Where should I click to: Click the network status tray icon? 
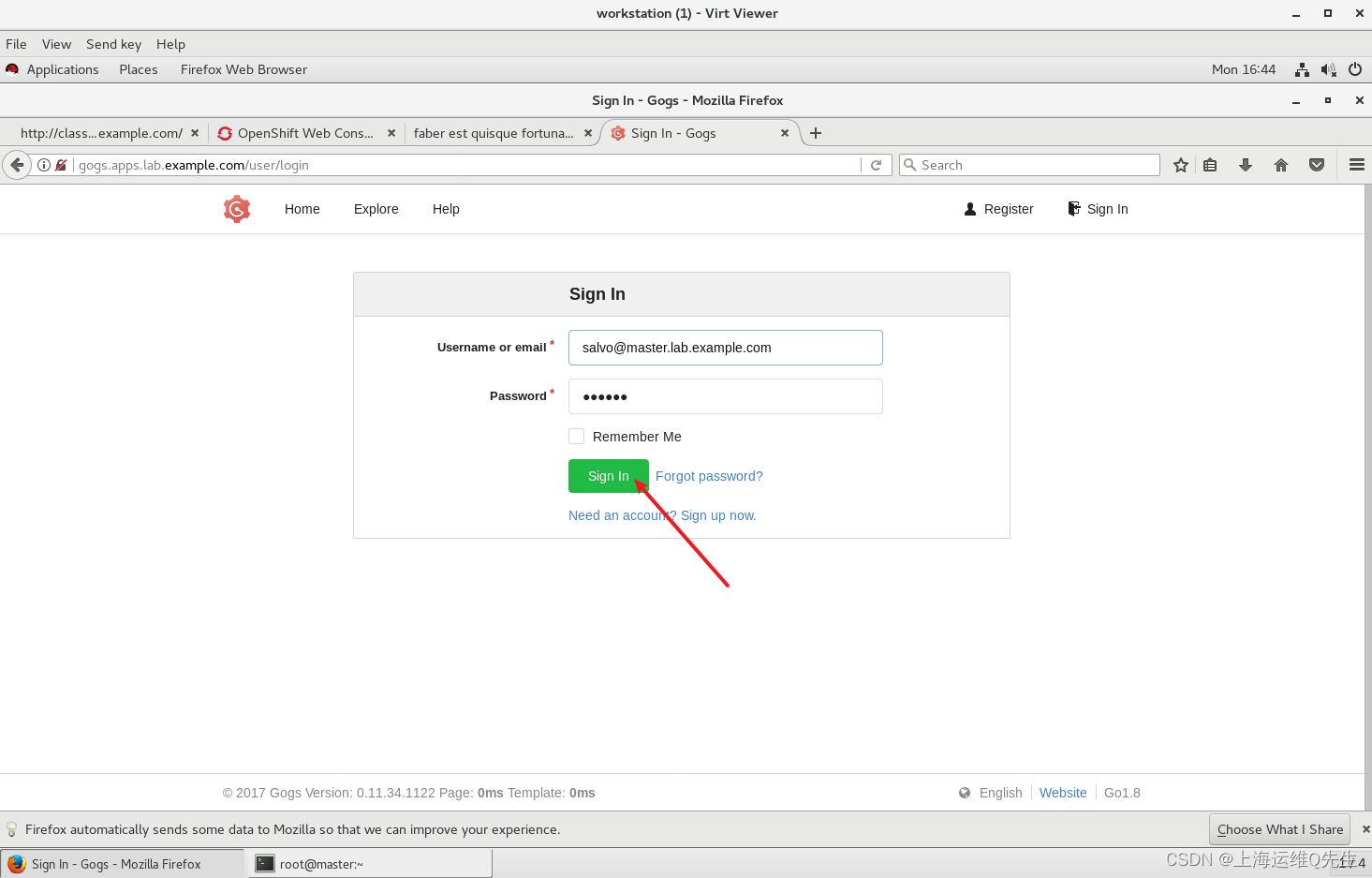coord(1302,69)
